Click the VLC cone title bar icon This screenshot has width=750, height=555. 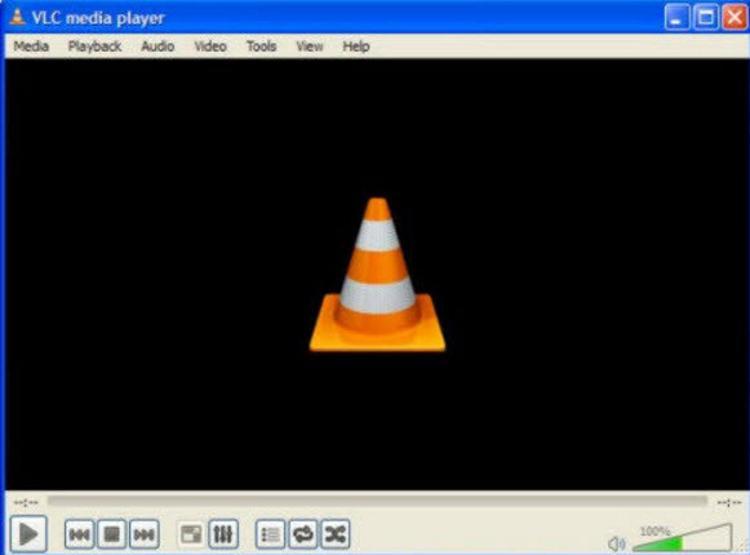tap(16, 17)
